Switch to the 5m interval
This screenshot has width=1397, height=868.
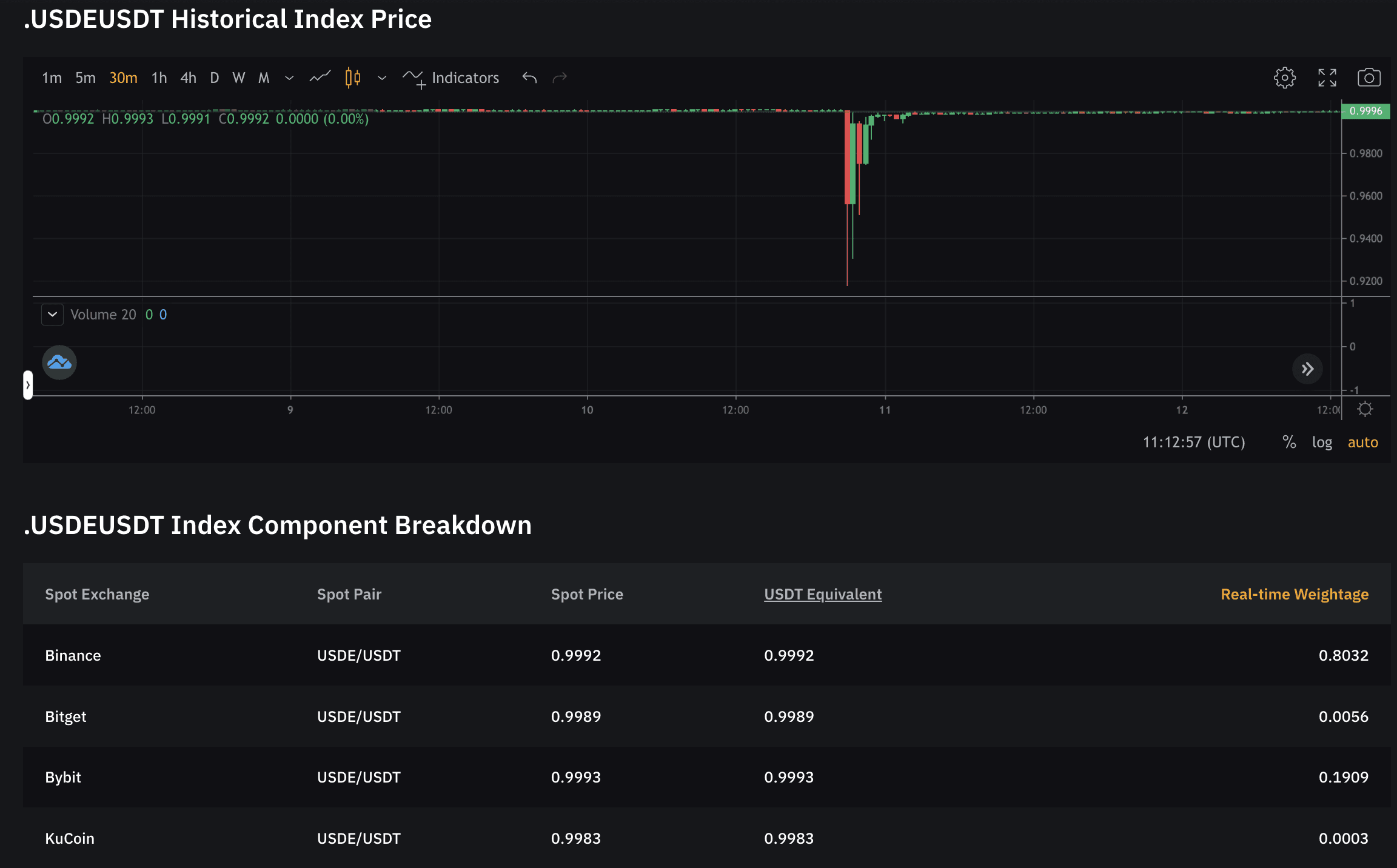tap(85, 78)
